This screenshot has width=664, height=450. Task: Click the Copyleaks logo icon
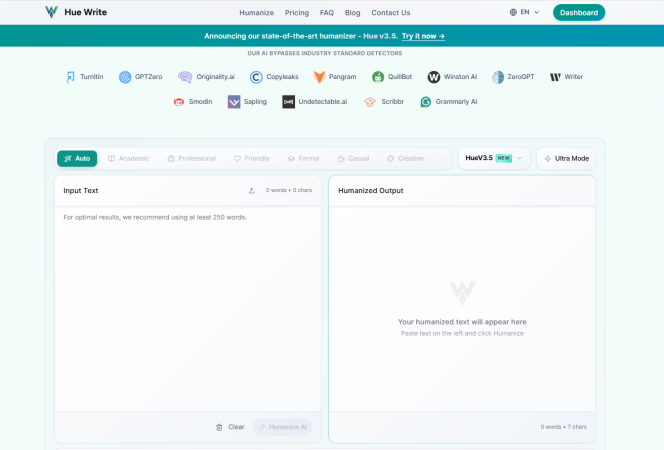click(x=256, y=76)
